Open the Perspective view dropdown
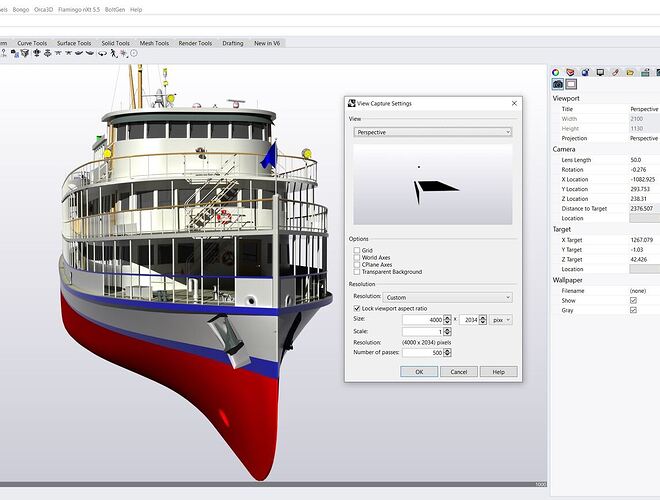Viewport: 660px width, 500px height. 433,132
